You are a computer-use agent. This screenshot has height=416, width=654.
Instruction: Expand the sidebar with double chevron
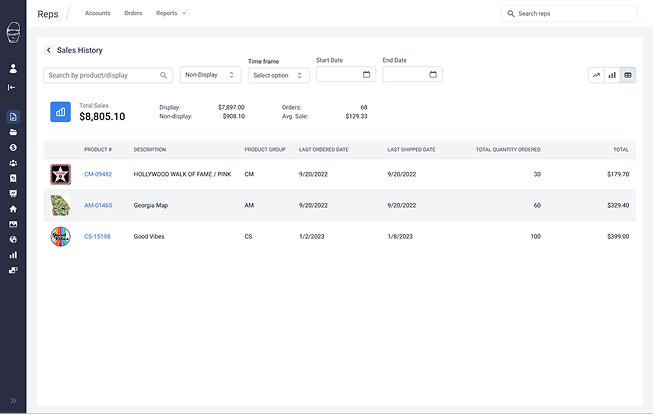tap(13, 401)
